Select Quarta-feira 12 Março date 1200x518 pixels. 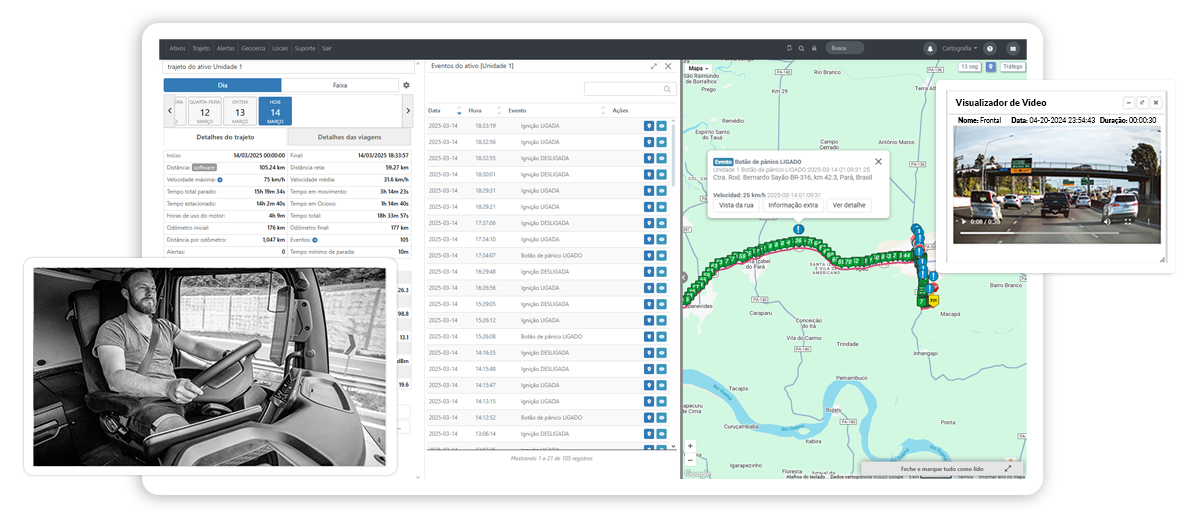[204, 111]
